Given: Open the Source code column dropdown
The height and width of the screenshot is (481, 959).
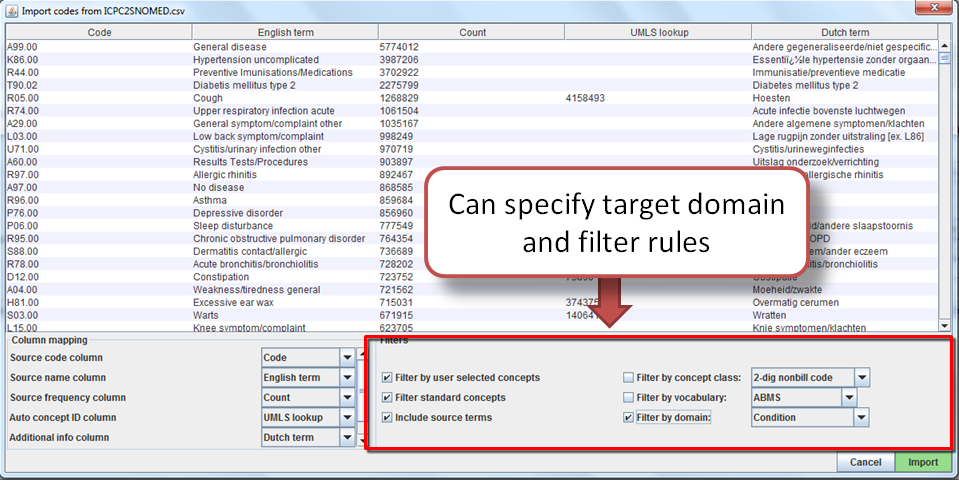Looking at the screenshot, I should 347,358.
